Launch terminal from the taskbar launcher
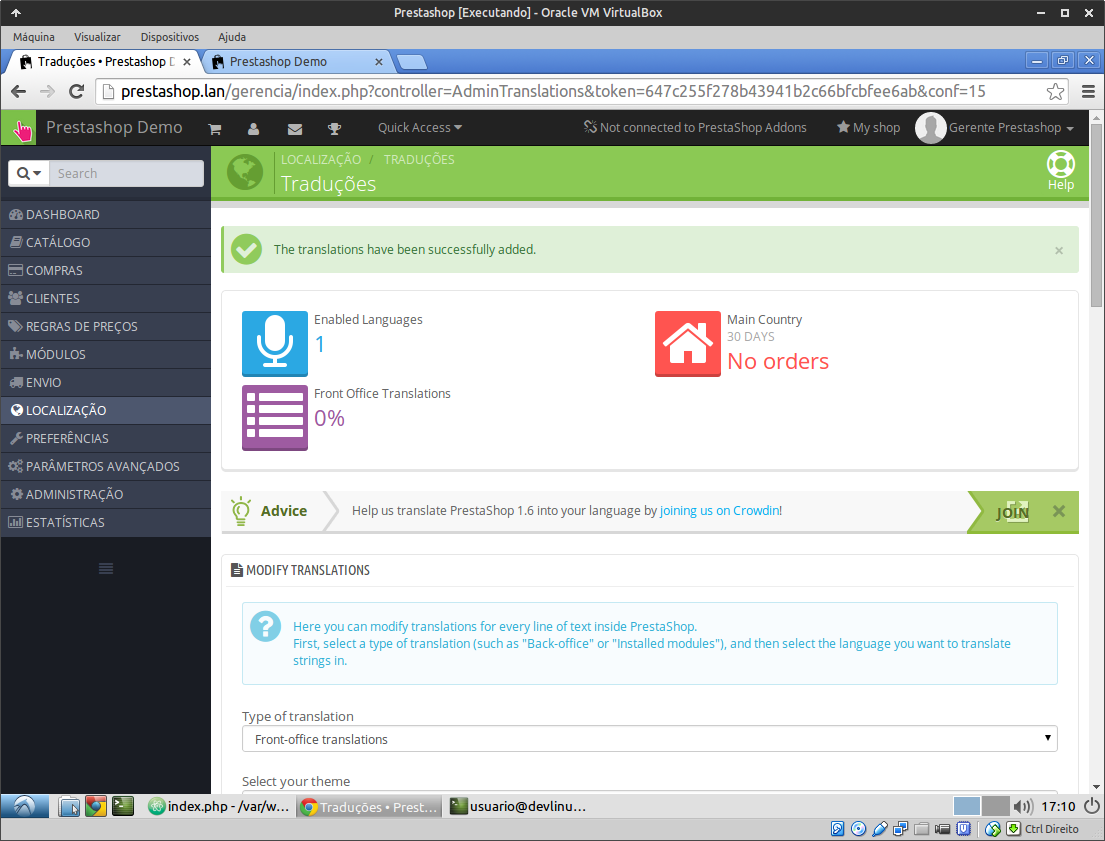This screenshot has width=1105, height=841. 123,806
